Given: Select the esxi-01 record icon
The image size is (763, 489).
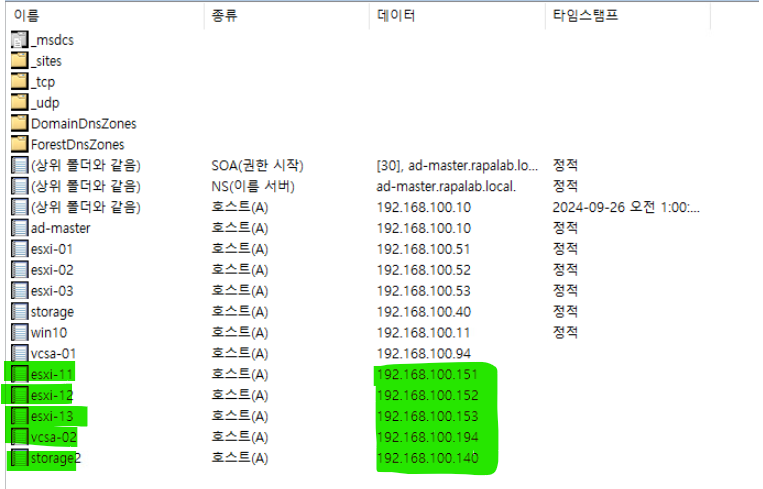Looking at the screenshot, I should (x=19, y=249).
